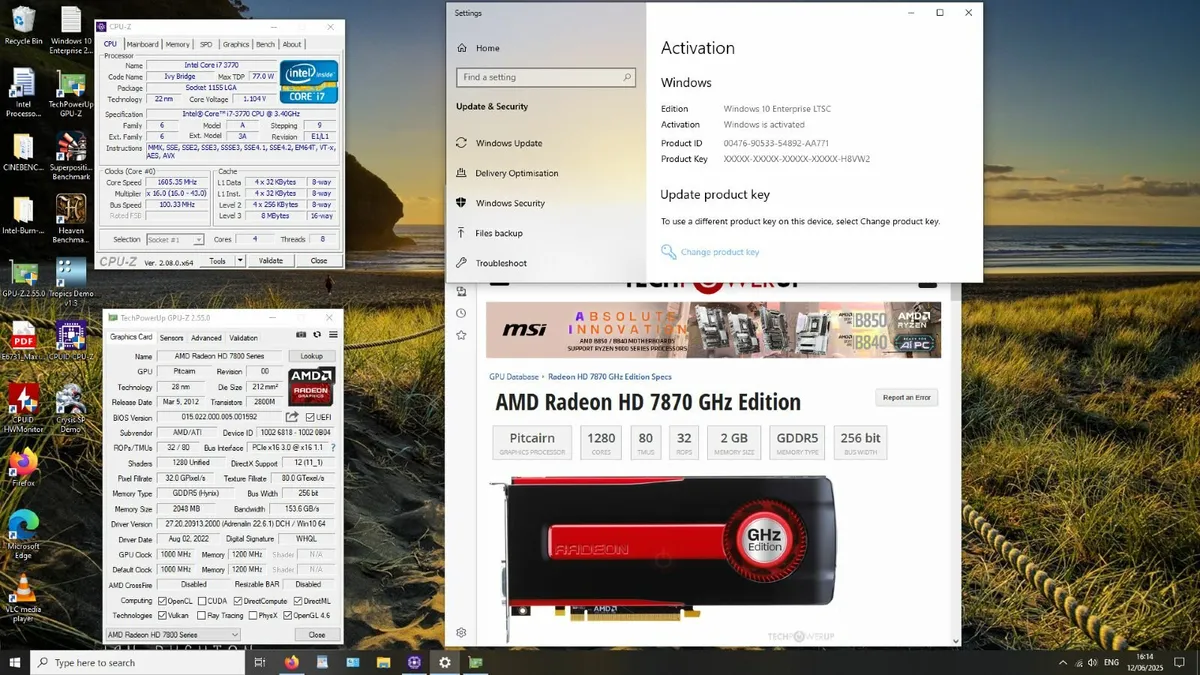Click the Bus Interface question mark in GPU-Z
Viewport: 1200px width, 675px height.
coord(333,448)
